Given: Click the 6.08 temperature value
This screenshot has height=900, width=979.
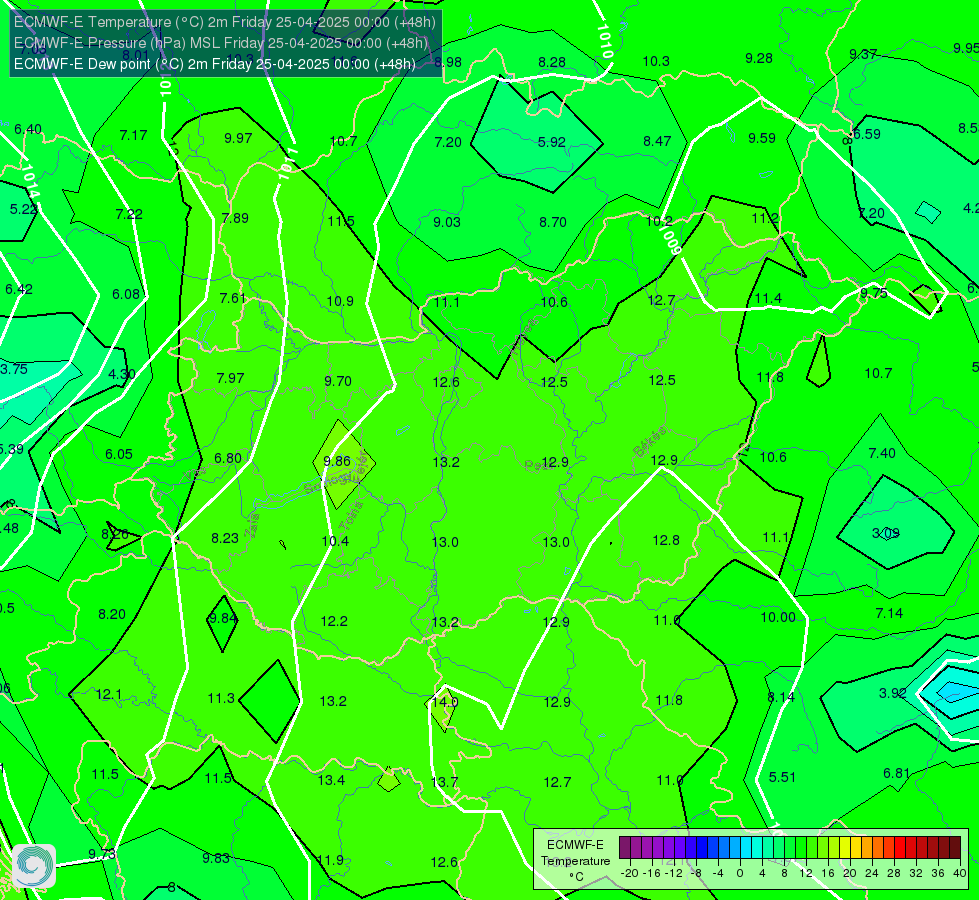Looking at the screenshot, I should 125,294.
